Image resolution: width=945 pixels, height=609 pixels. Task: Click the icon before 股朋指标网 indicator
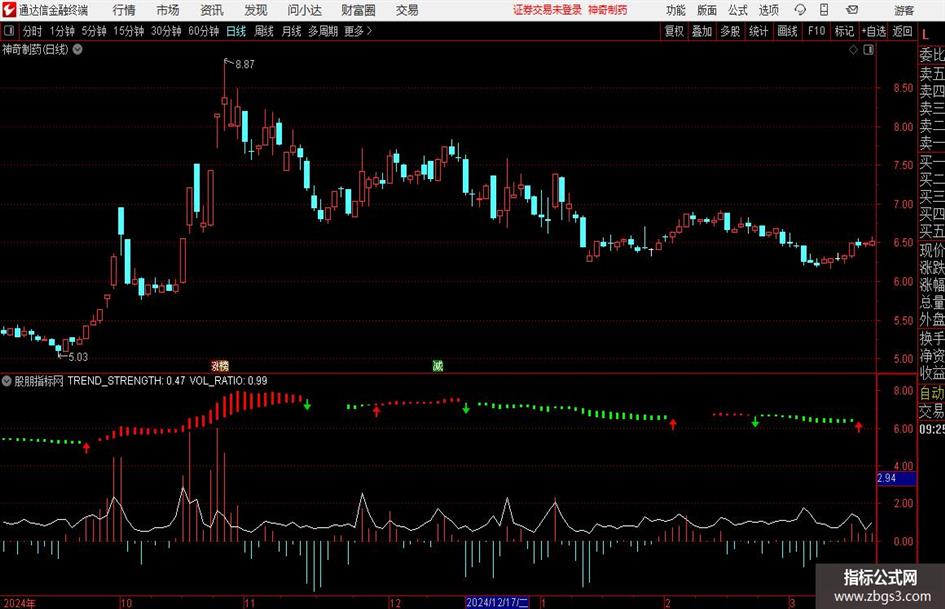[7, 380]
